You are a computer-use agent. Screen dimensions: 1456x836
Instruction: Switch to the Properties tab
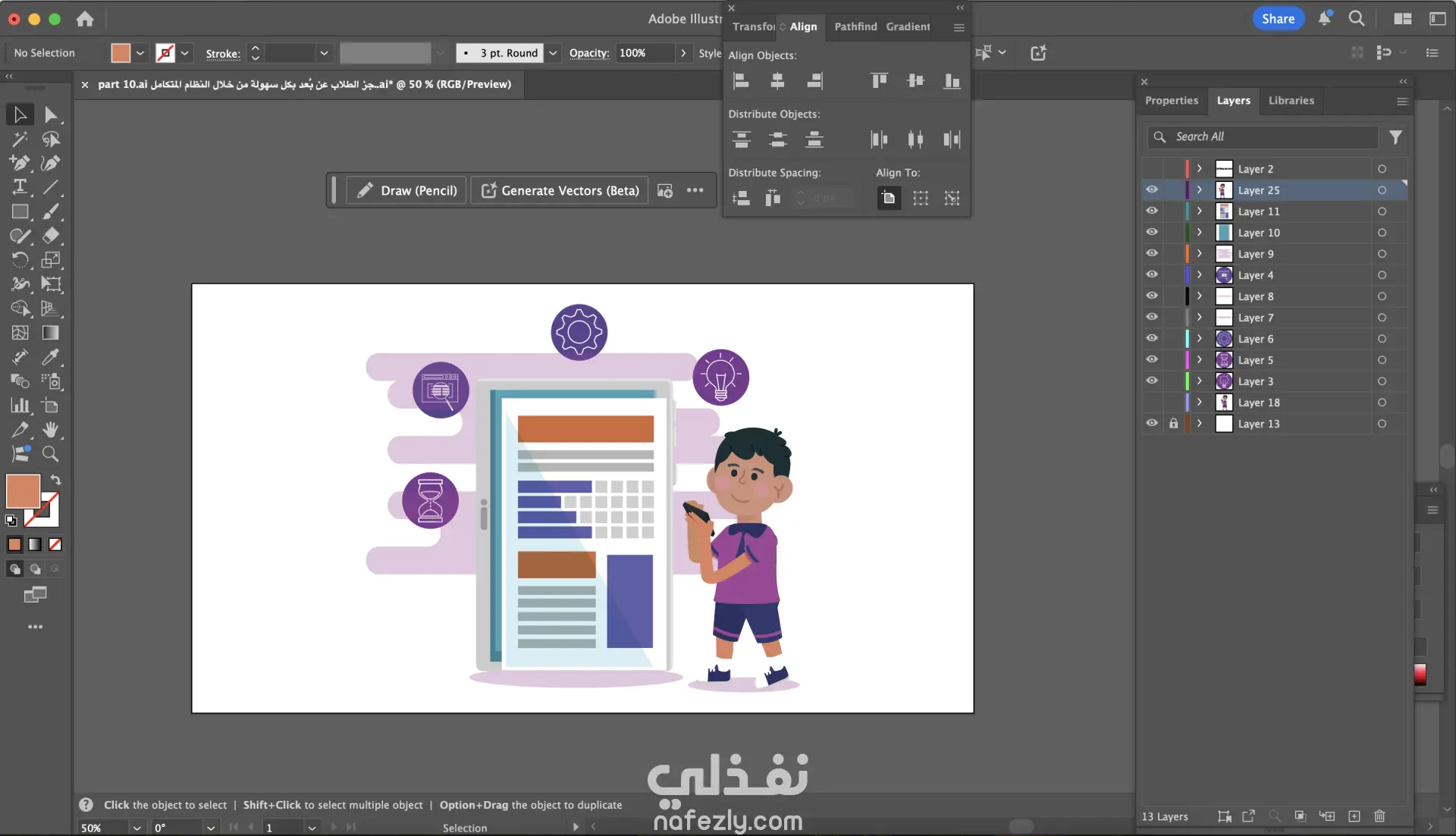point(1171,100)
